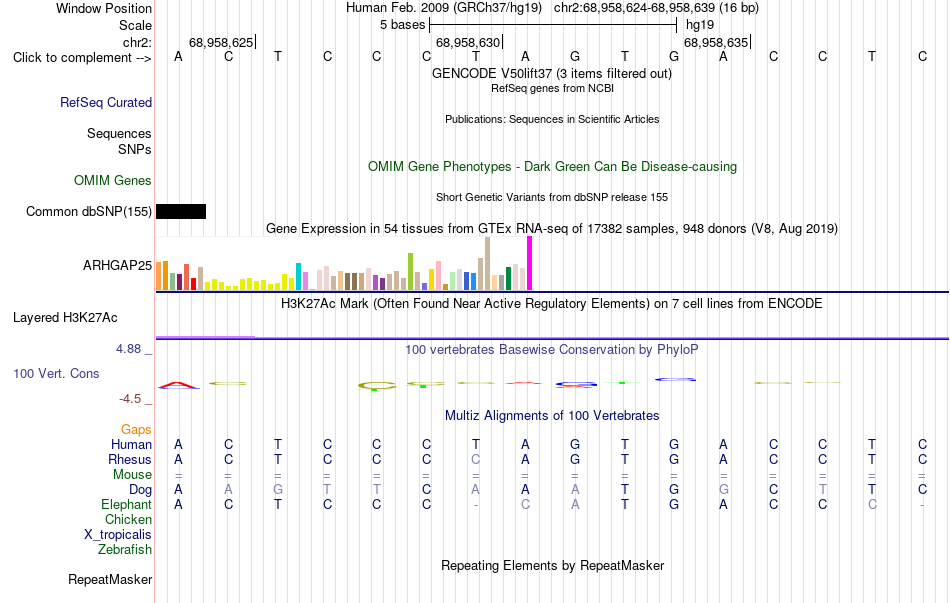Click the GTEx Gene Expression track title
The image size is (950, 603).
[x=552, y=228]
